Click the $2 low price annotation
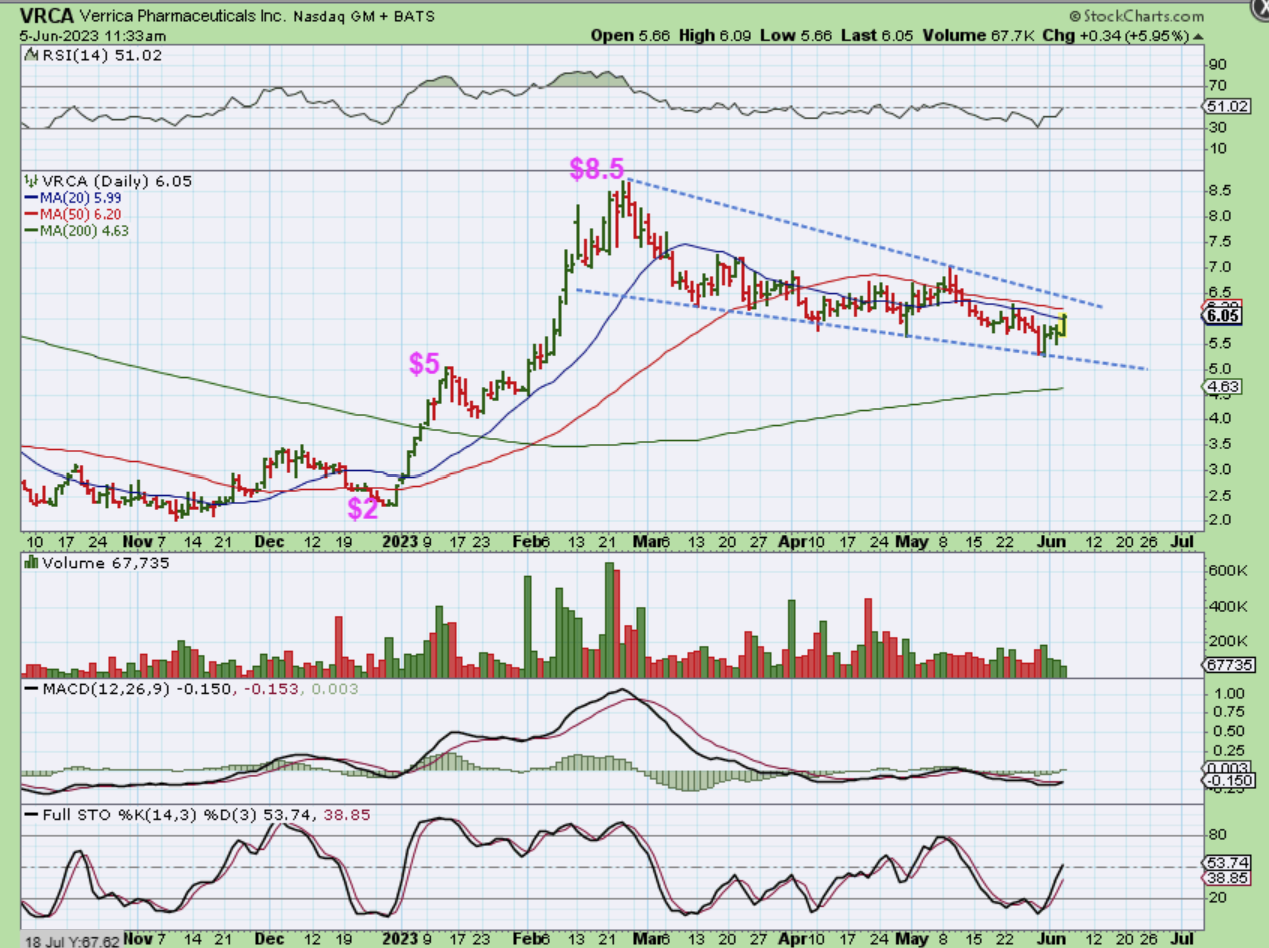Image resolution: width=1269 pixels, height=948 pixels. tap(363, 508)
